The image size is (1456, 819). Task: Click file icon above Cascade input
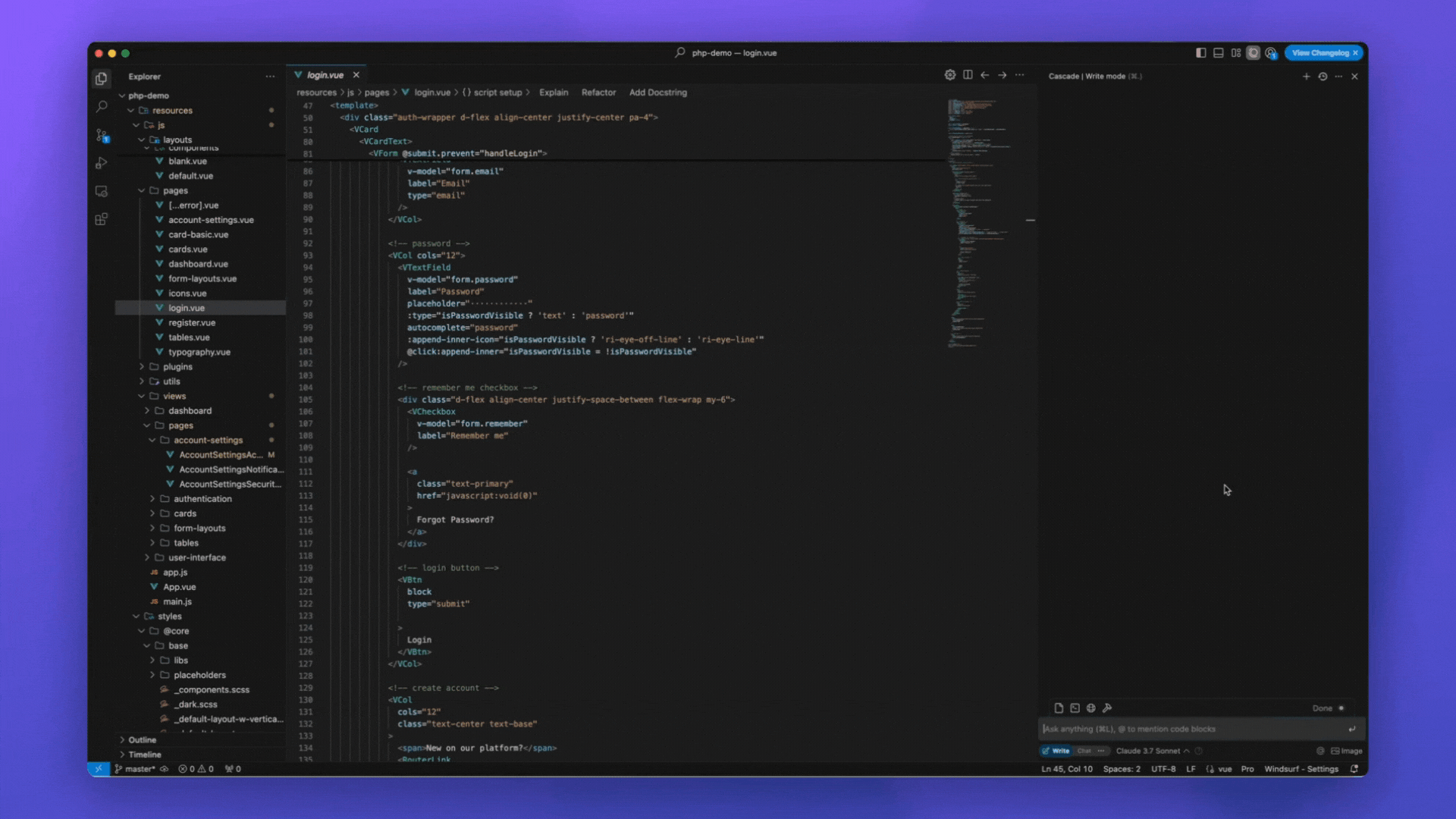(x=1059, y=708)
